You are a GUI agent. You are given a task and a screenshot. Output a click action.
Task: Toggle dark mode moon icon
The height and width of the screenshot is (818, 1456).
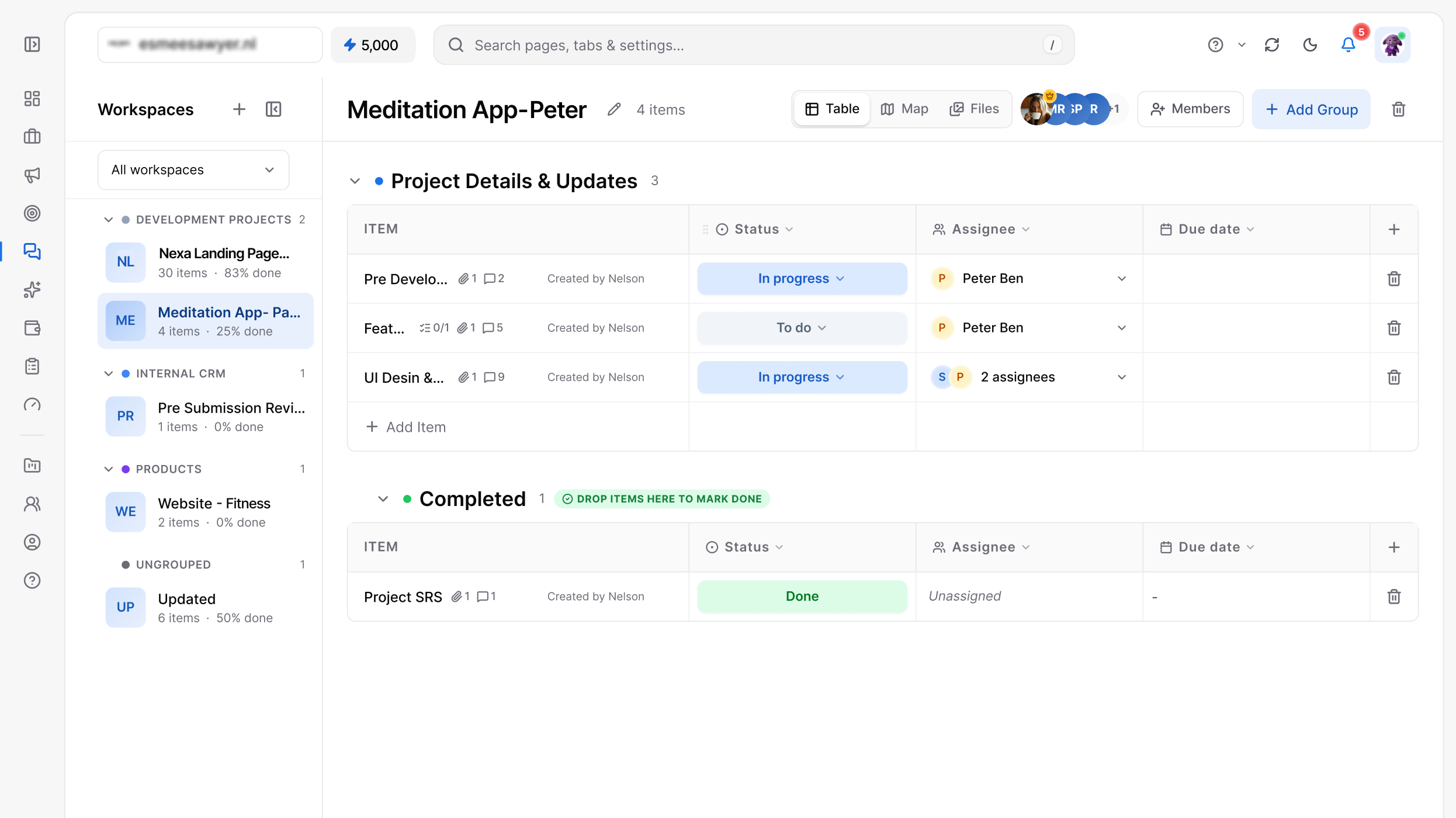coord(1311,45)
